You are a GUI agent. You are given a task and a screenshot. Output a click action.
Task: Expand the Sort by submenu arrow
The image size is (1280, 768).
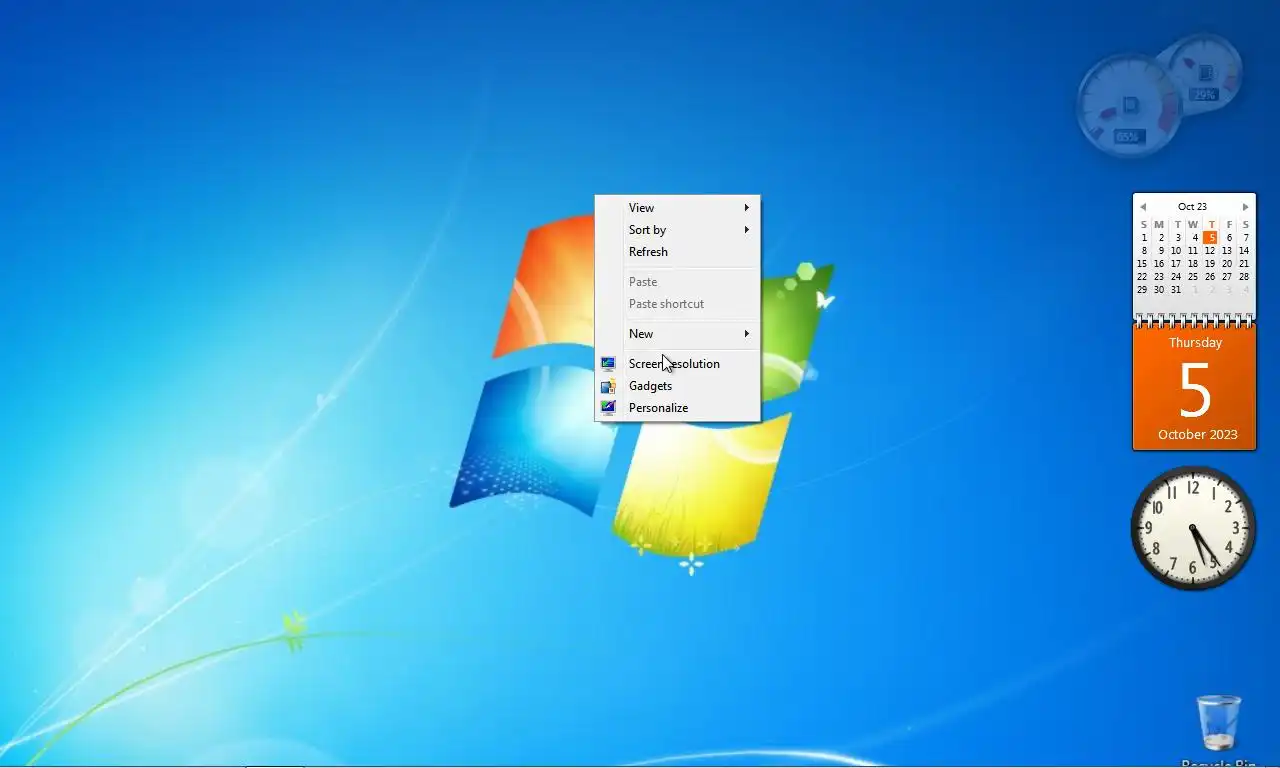746,230
